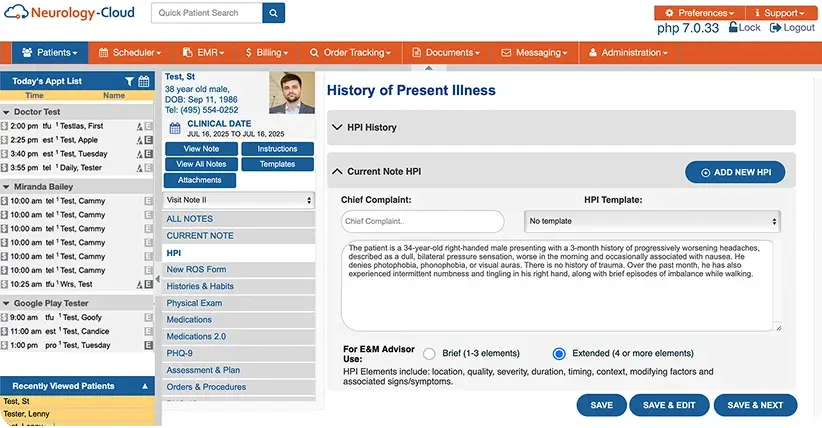Expand the HPI History section
Screen dimensions: 822x428
click(x=561, y=127)
